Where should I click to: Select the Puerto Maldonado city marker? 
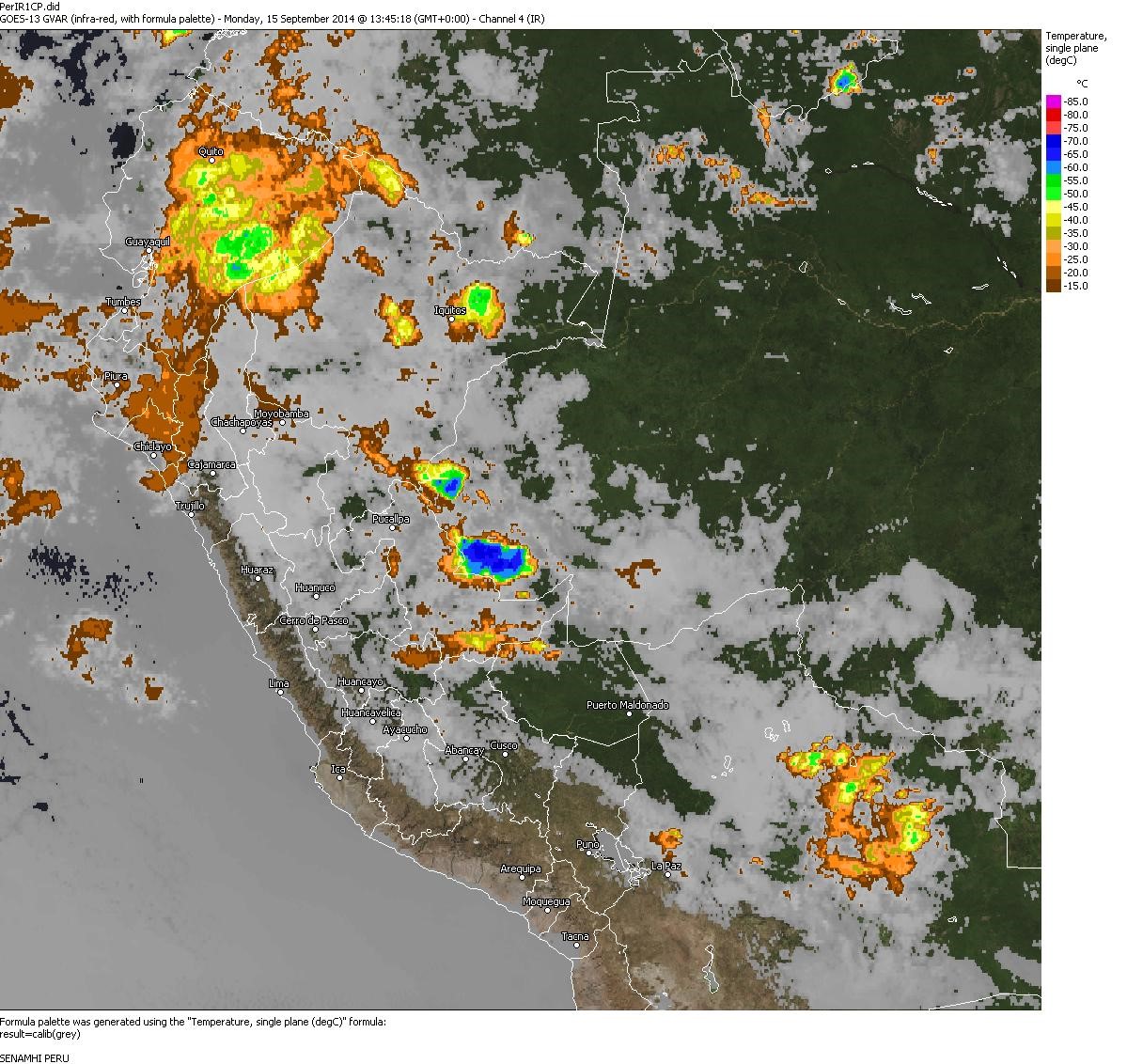click(x=645, y=714)
